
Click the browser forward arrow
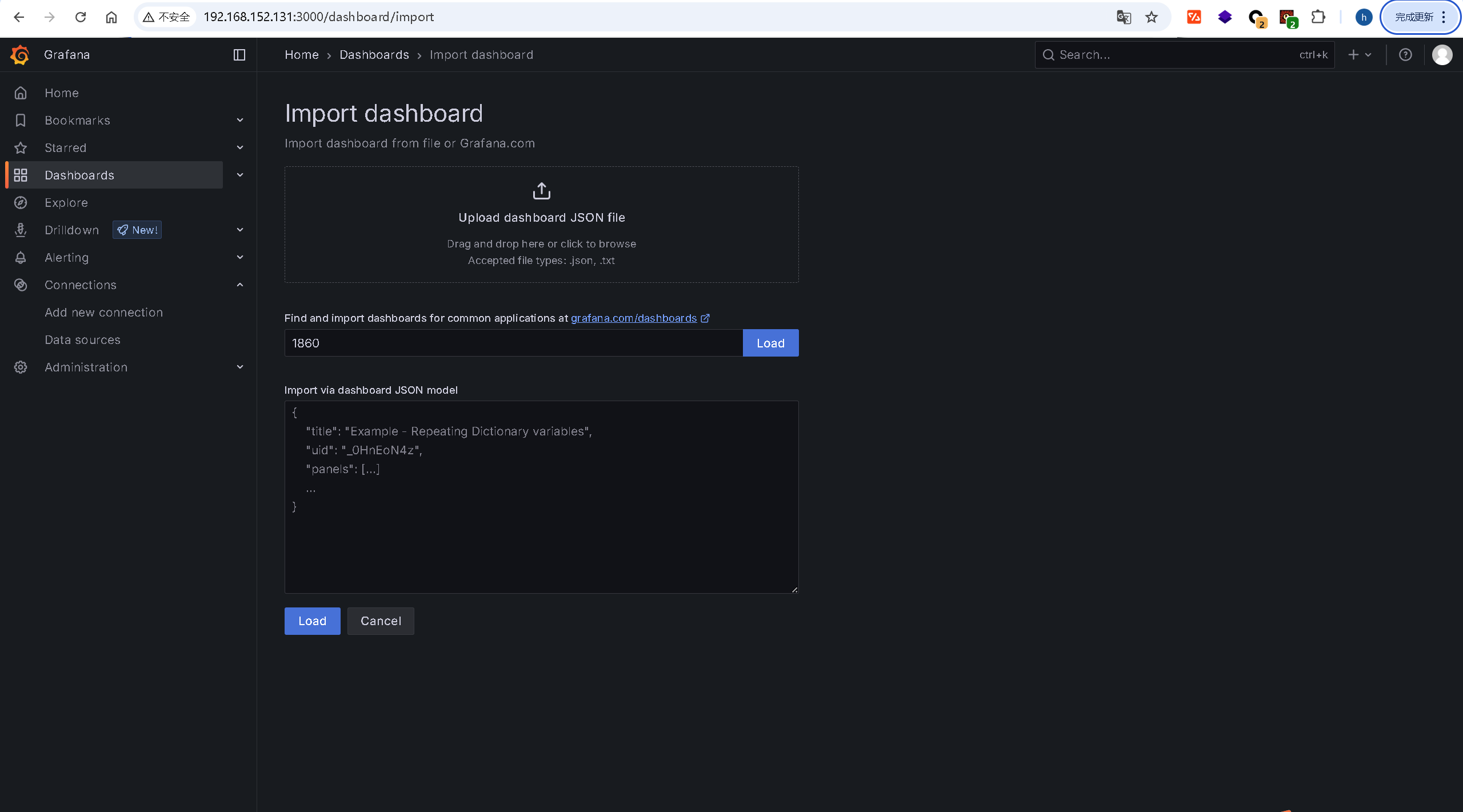(x=50, y=17)
